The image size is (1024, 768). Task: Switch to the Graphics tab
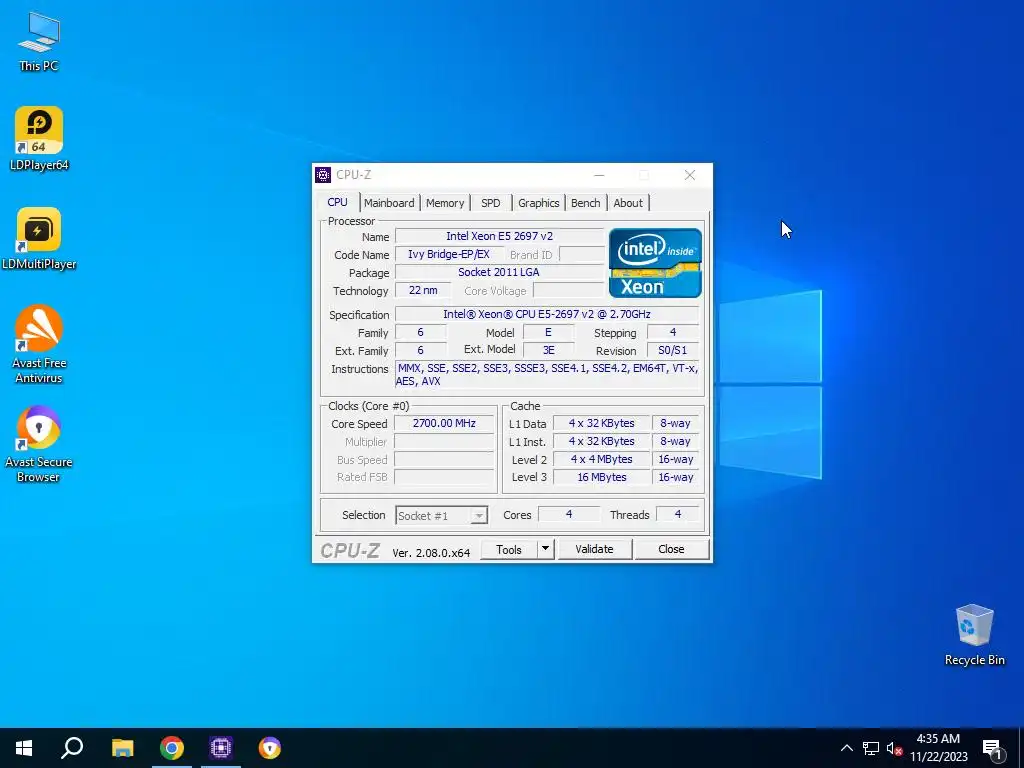pyautogui.click(x=539, y=203)
